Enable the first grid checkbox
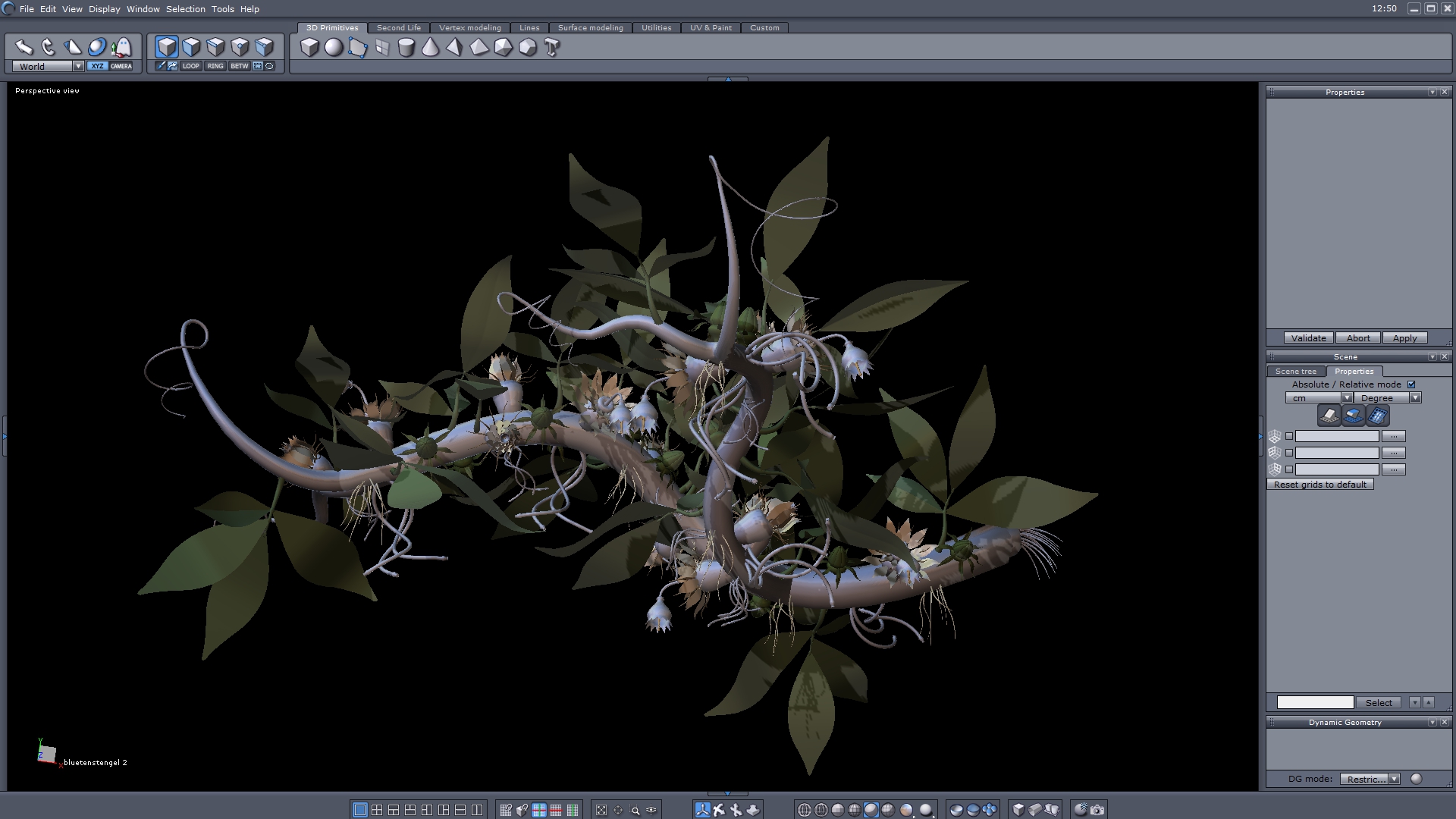 pos(1289,436)
